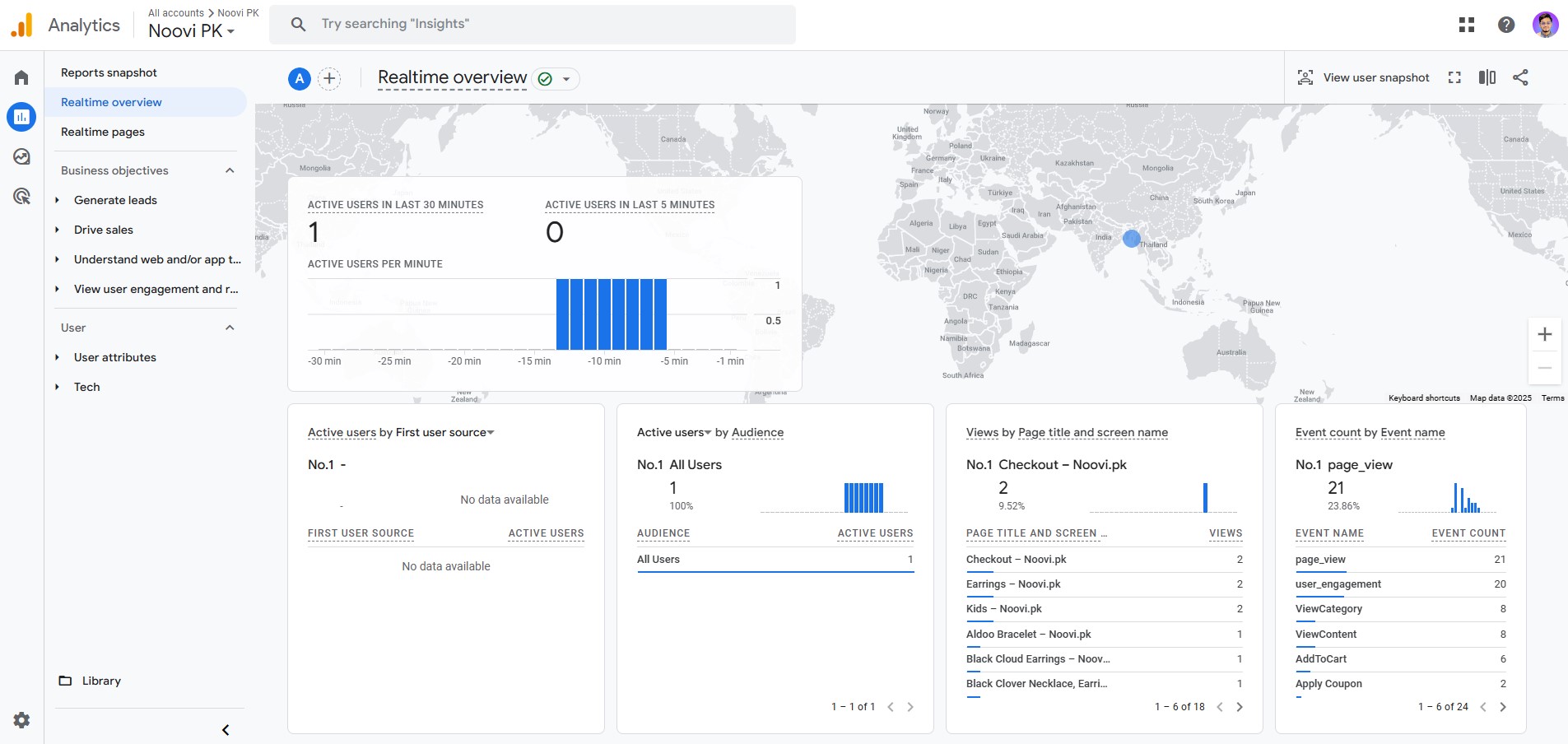This screenshot has height=744, width=1568.
Task: Zoom in on the map
Action: tap(1544, 334)
